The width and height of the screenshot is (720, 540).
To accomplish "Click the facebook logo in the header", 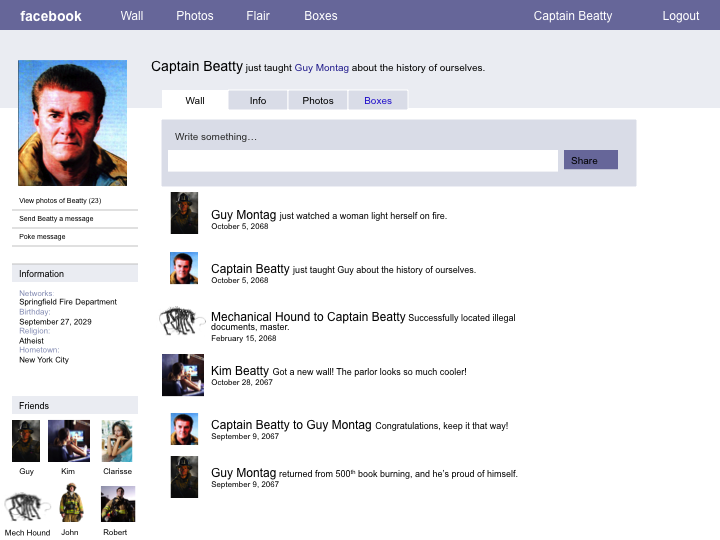I will [51, 16].
